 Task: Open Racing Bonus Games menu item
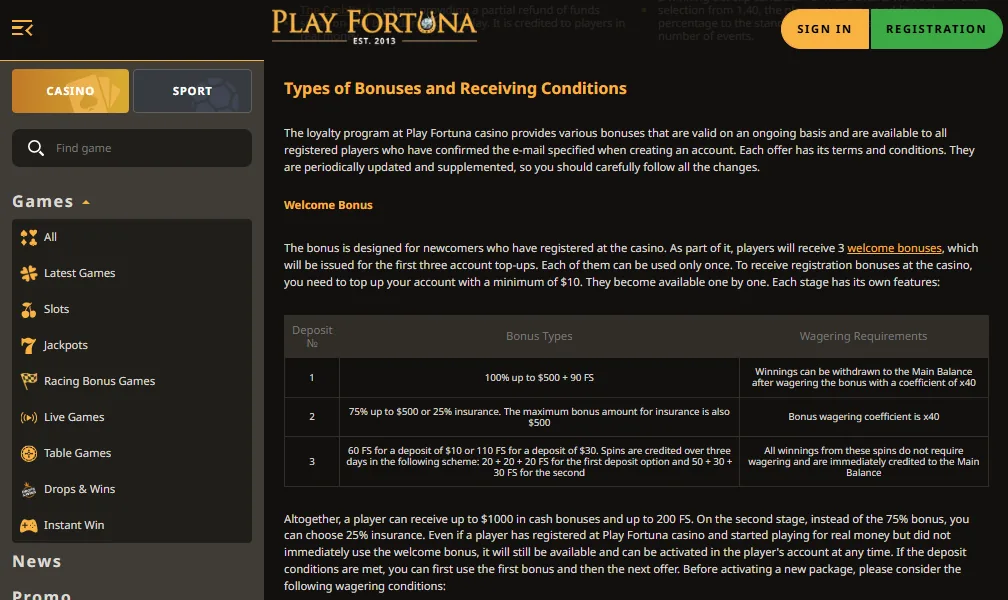coord(132,381)
